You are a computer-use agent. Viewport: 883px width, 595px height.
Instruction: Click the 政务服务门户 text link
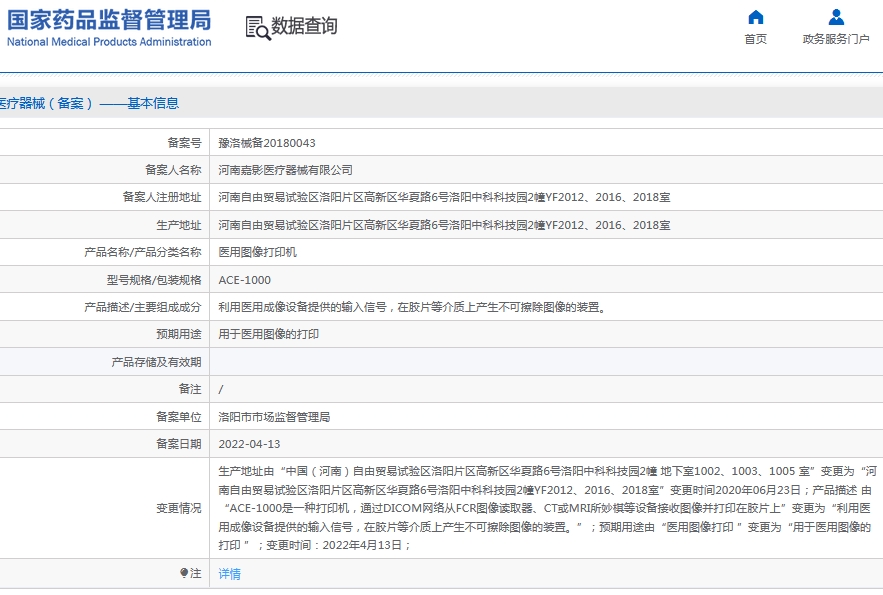[x=836, y=39]
